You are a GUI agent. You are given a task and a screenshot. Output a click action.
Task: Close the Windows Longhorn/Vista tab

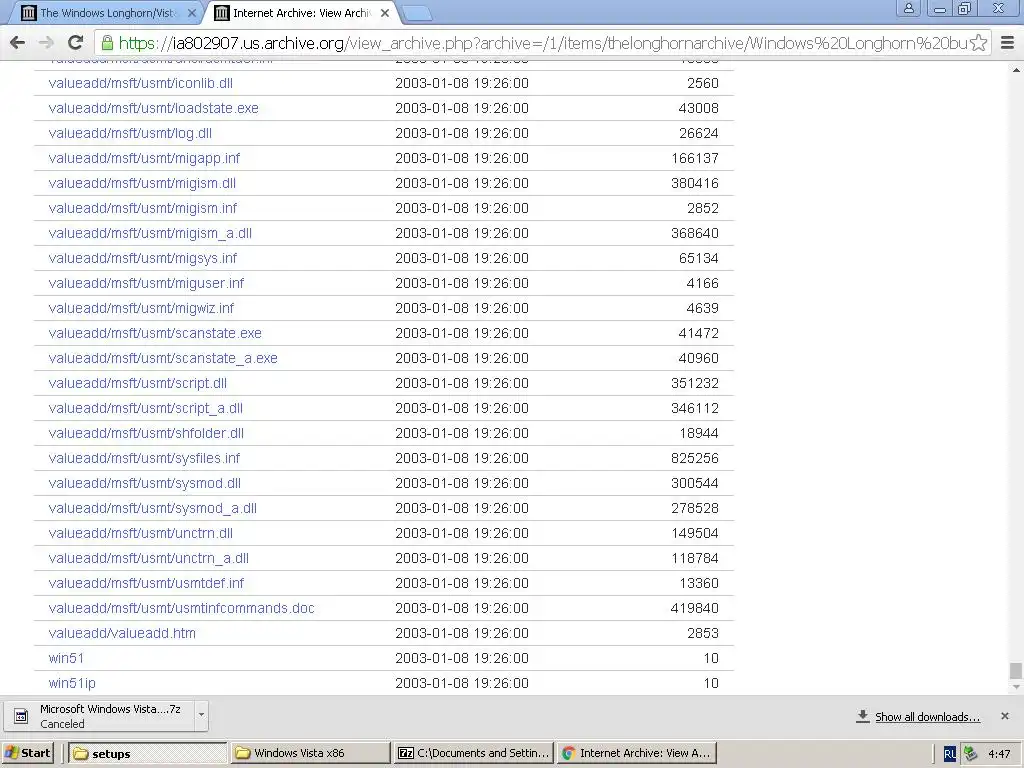pyautogui.click(x=191, y=13)
